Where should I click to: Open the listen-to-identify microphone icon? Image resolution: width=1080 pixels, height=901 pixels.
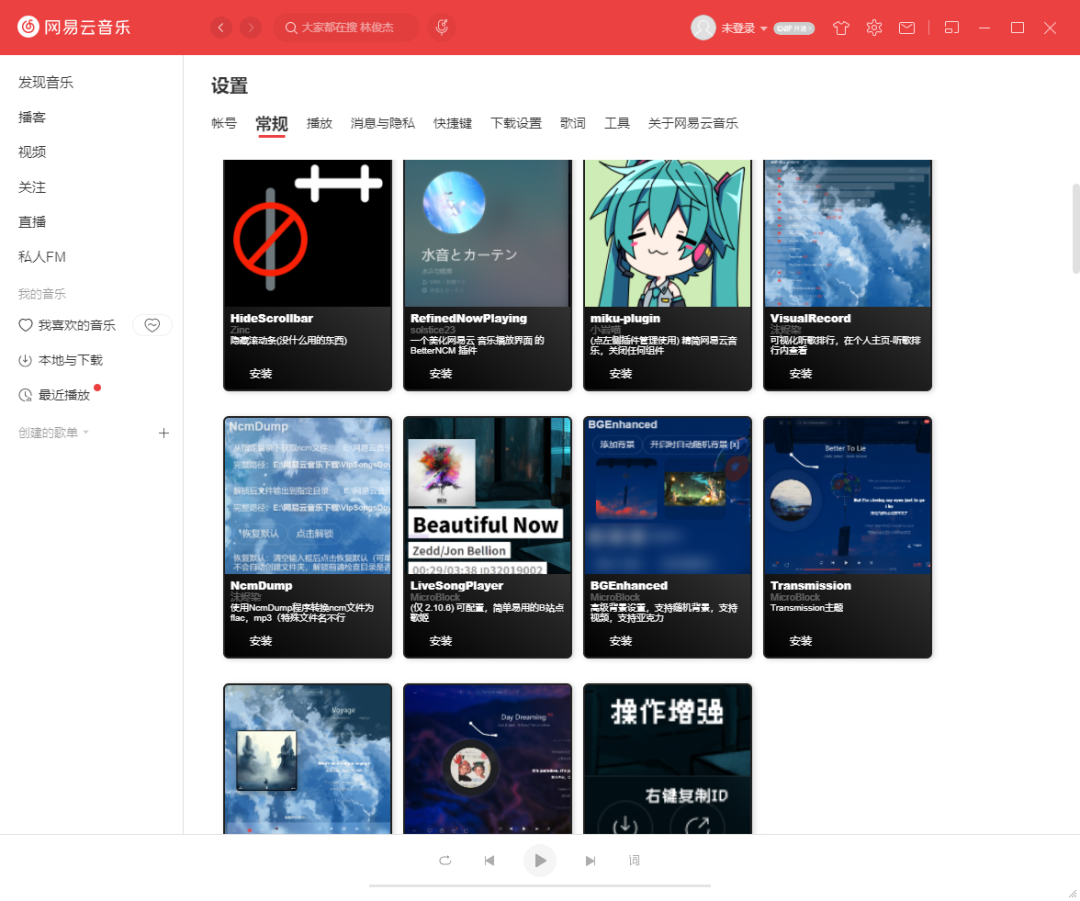click(x=442, y=28)
